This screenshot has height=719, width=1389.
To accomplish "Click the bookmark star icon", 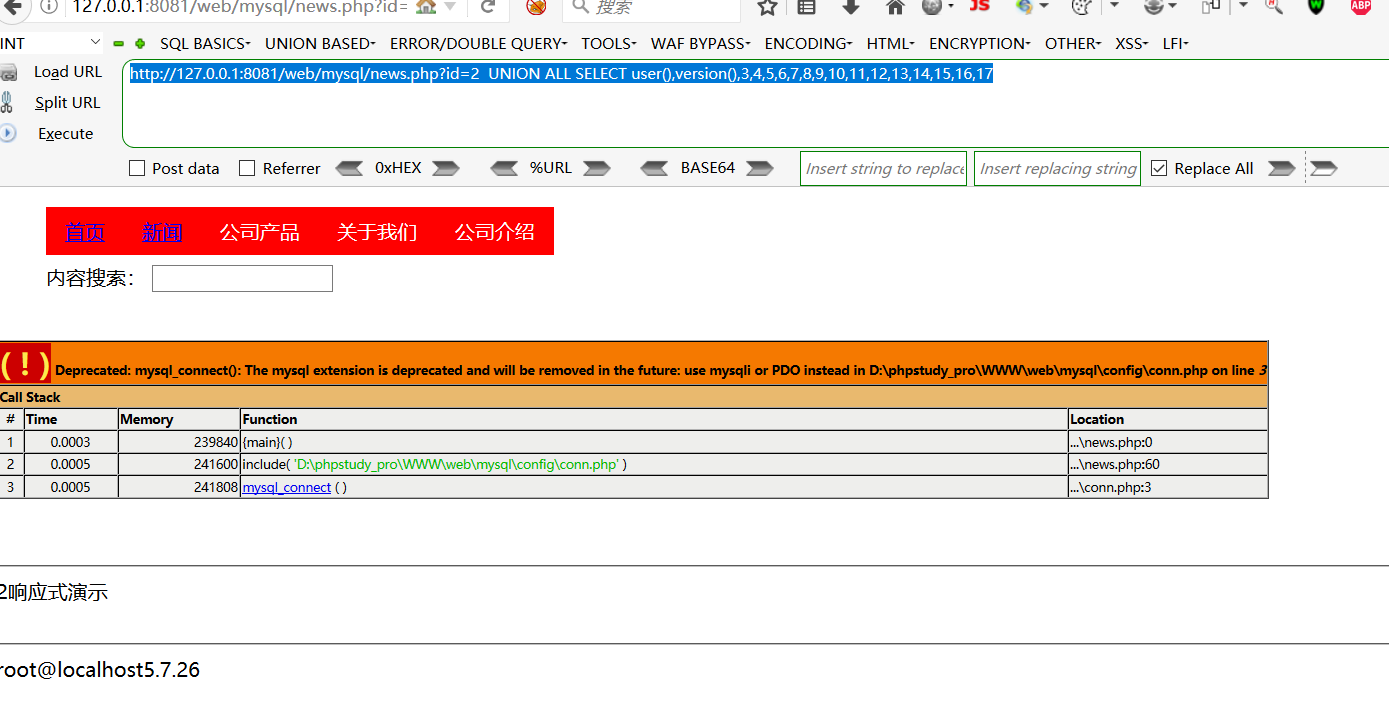I will 767,7.
